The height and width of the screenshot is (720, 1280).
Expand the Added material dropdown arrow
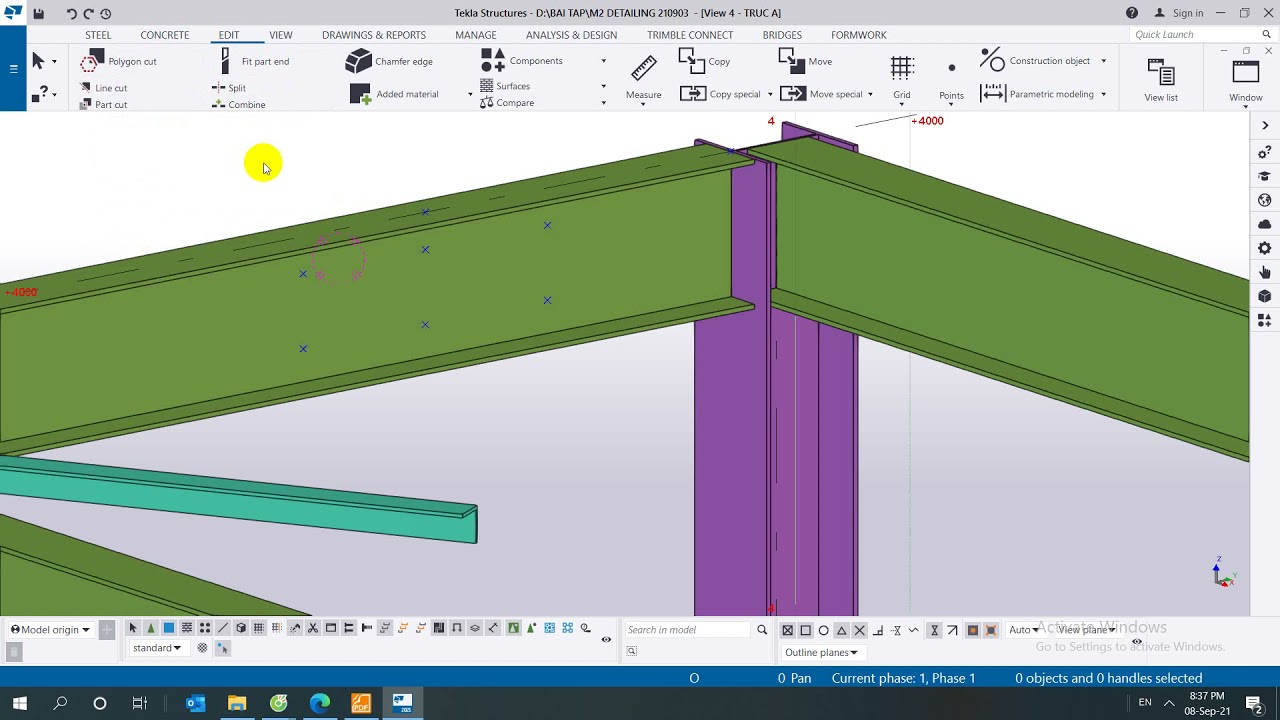(x=470, y=95)
